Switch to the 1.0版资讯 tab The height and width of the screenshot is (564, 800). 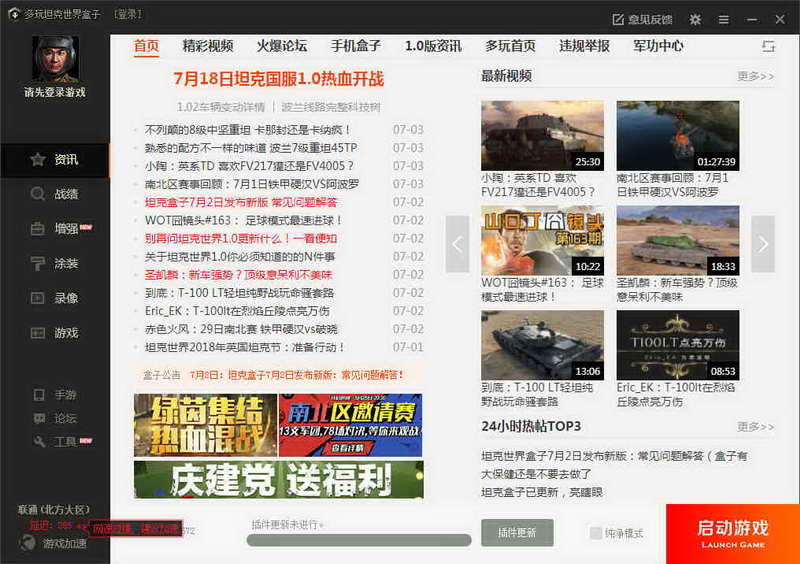433,46
